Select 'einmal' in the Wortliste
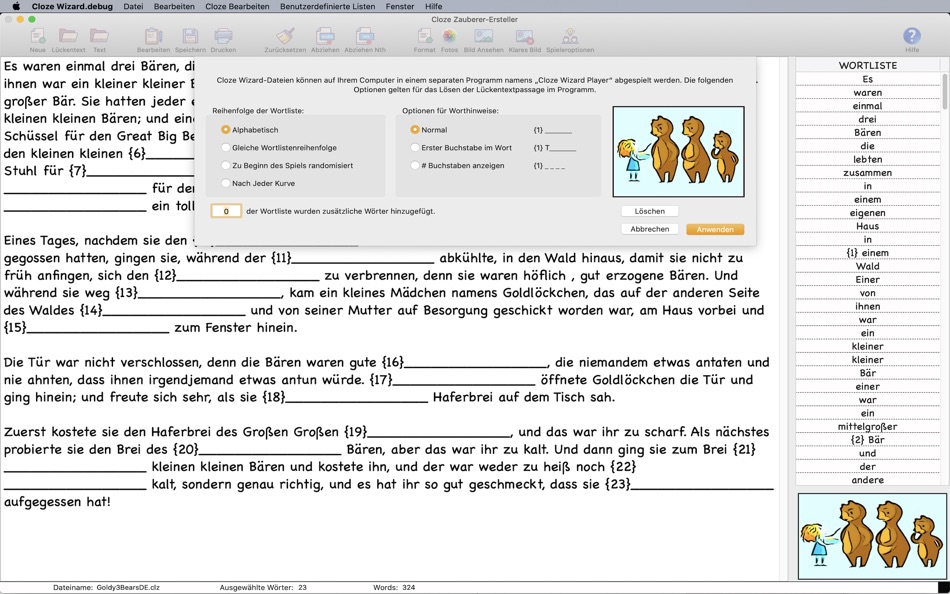This screenshot has width=950, height=594. tap(868, 105)
